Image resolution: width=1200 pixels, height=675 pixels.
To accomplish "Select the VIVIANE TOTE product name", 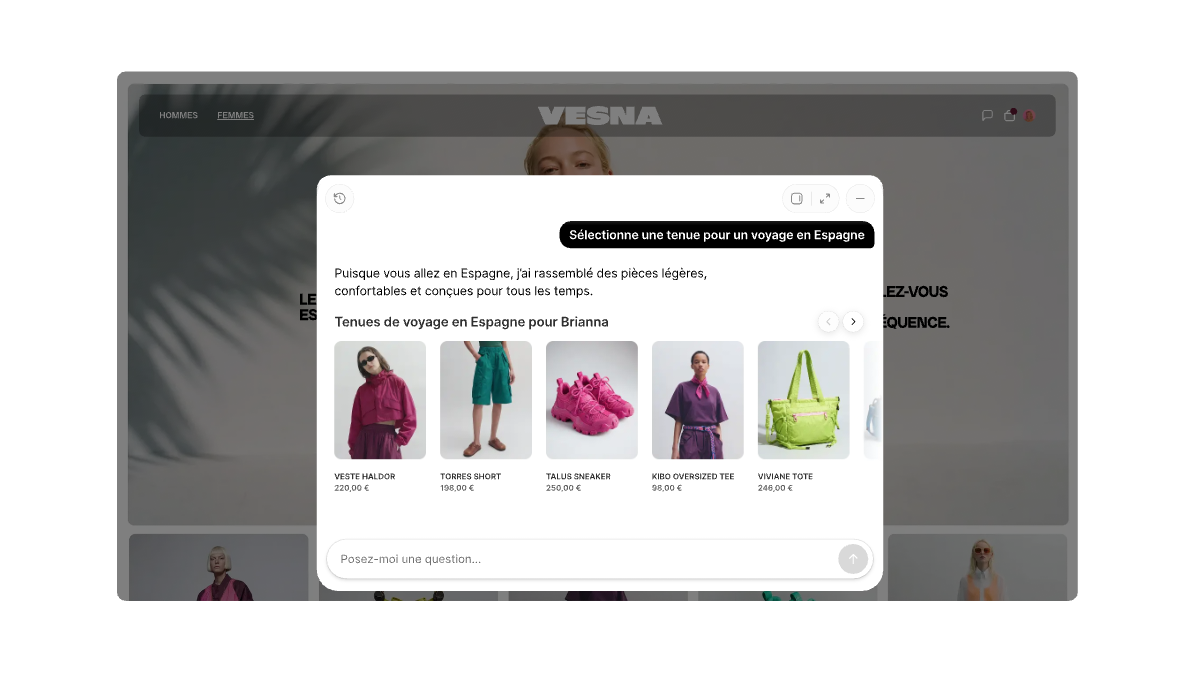I will tap(785, 476).
